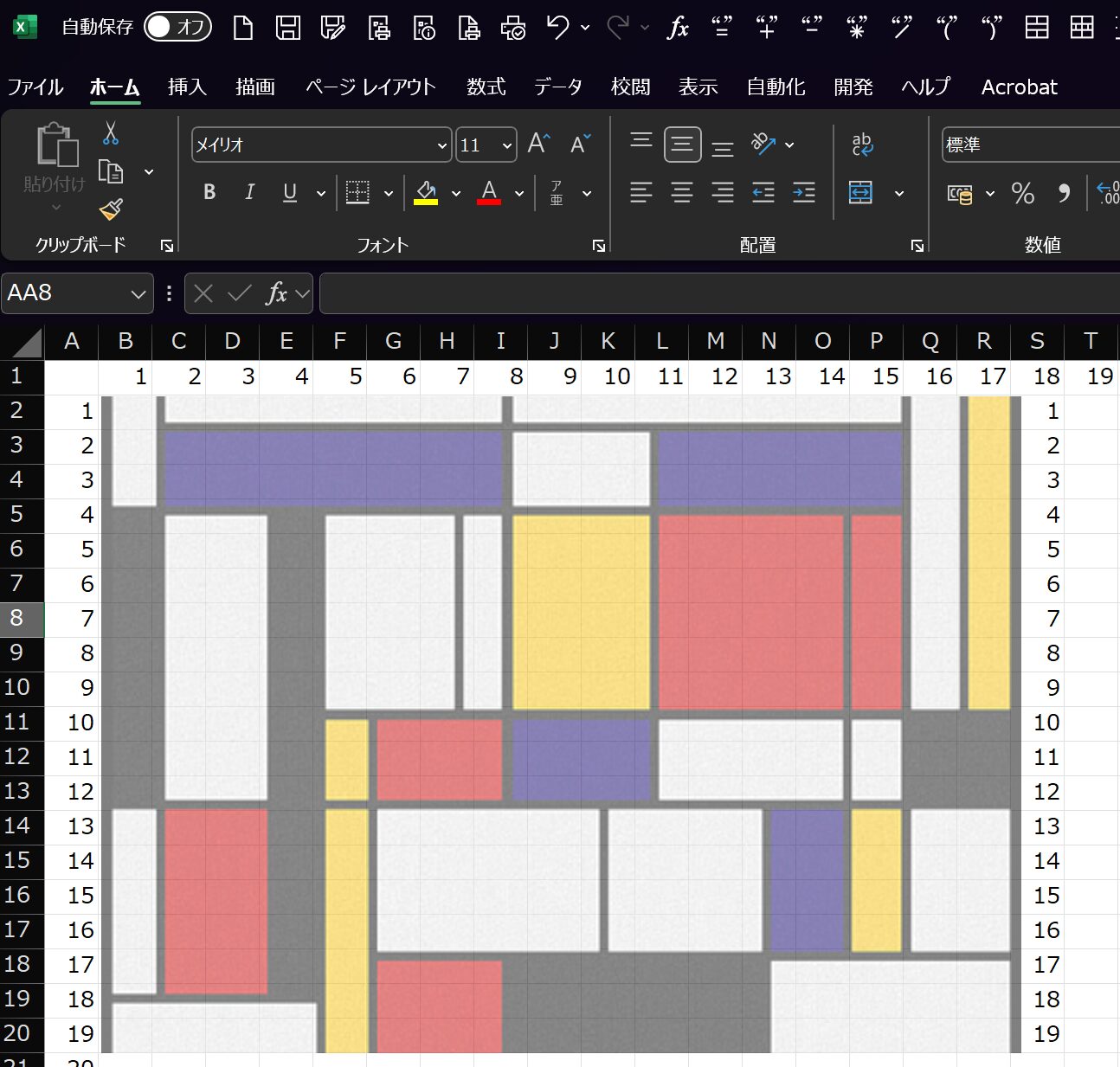Open the 表示 tab
The image size is (1120, 1067).
click(x=698, y=87)
